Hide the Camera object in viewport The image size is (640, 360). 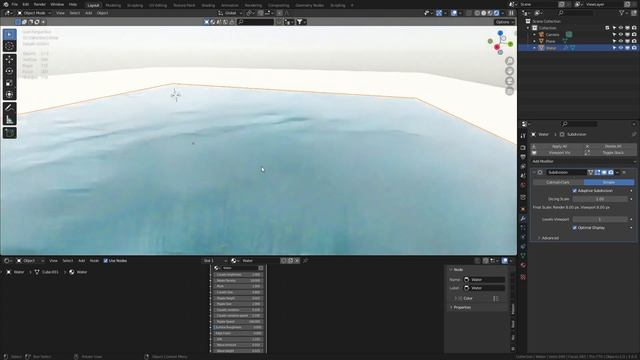pos(621,35)
